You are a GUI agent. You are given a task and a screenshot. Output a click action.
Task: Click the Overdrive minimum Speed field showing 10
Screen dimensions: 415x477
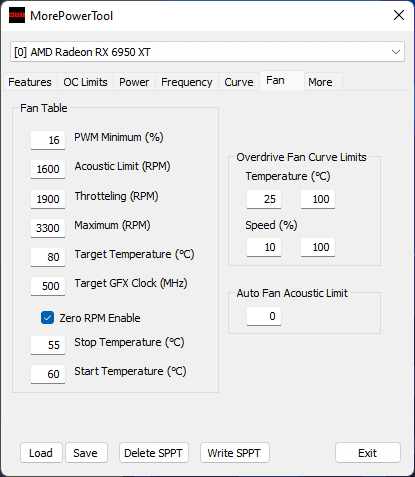pos(264,247)
